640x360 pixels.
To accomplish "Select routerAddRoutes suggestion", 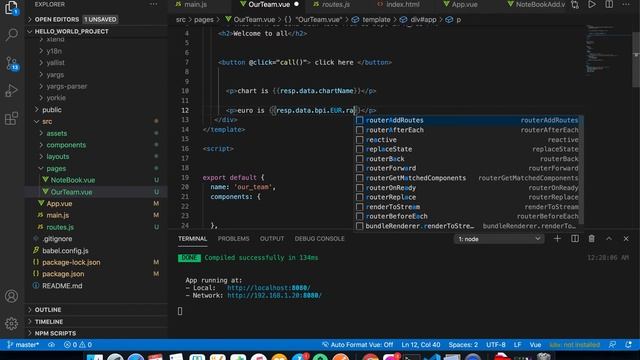I will pyautogui.click(x=468, y=120).
